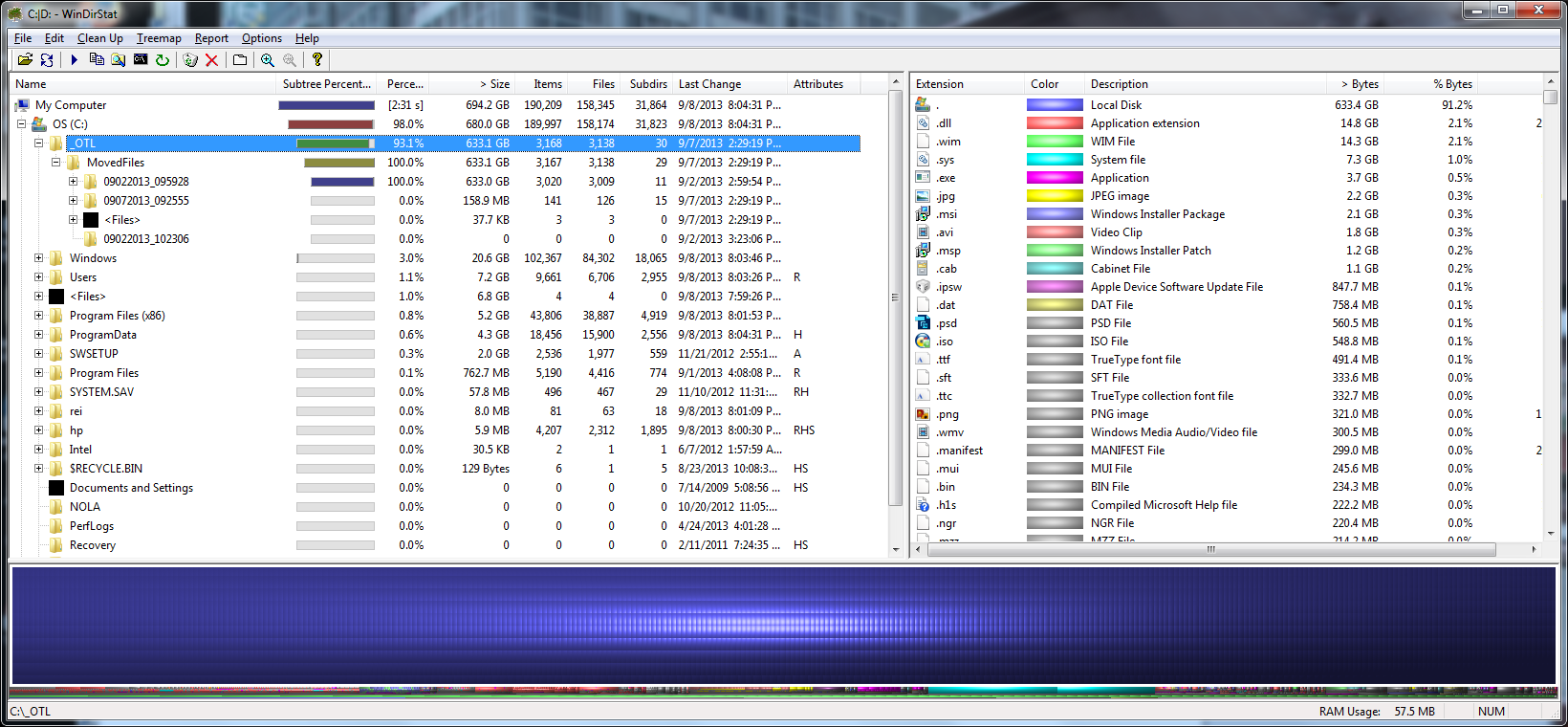
Task: Expand the 09022013_095928 folder
Action: 73,182
